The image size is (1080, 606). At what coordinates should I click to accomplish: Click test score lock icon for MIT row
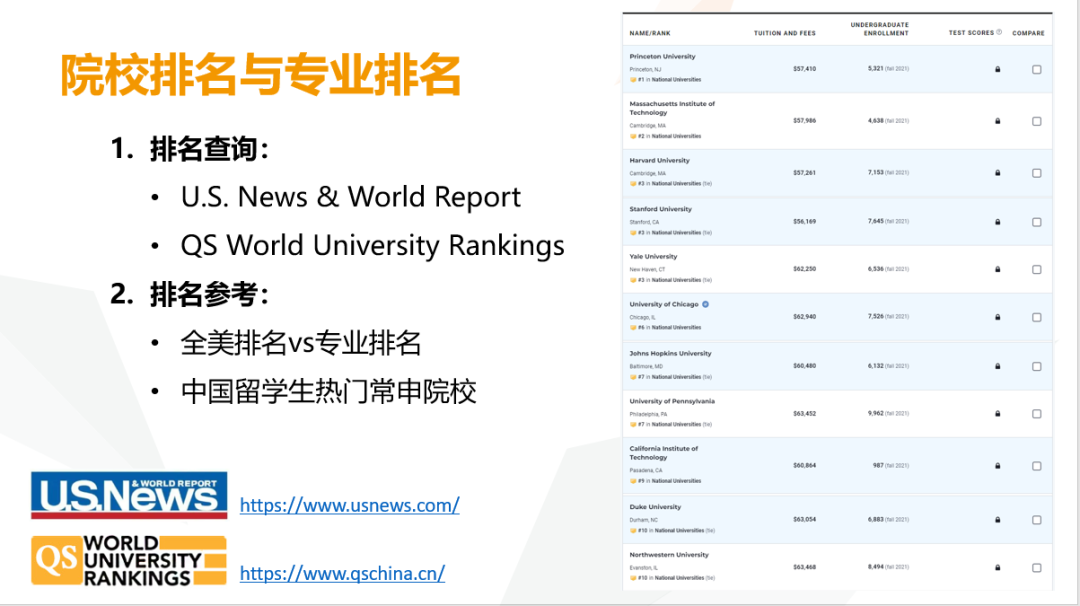[997, 121]
